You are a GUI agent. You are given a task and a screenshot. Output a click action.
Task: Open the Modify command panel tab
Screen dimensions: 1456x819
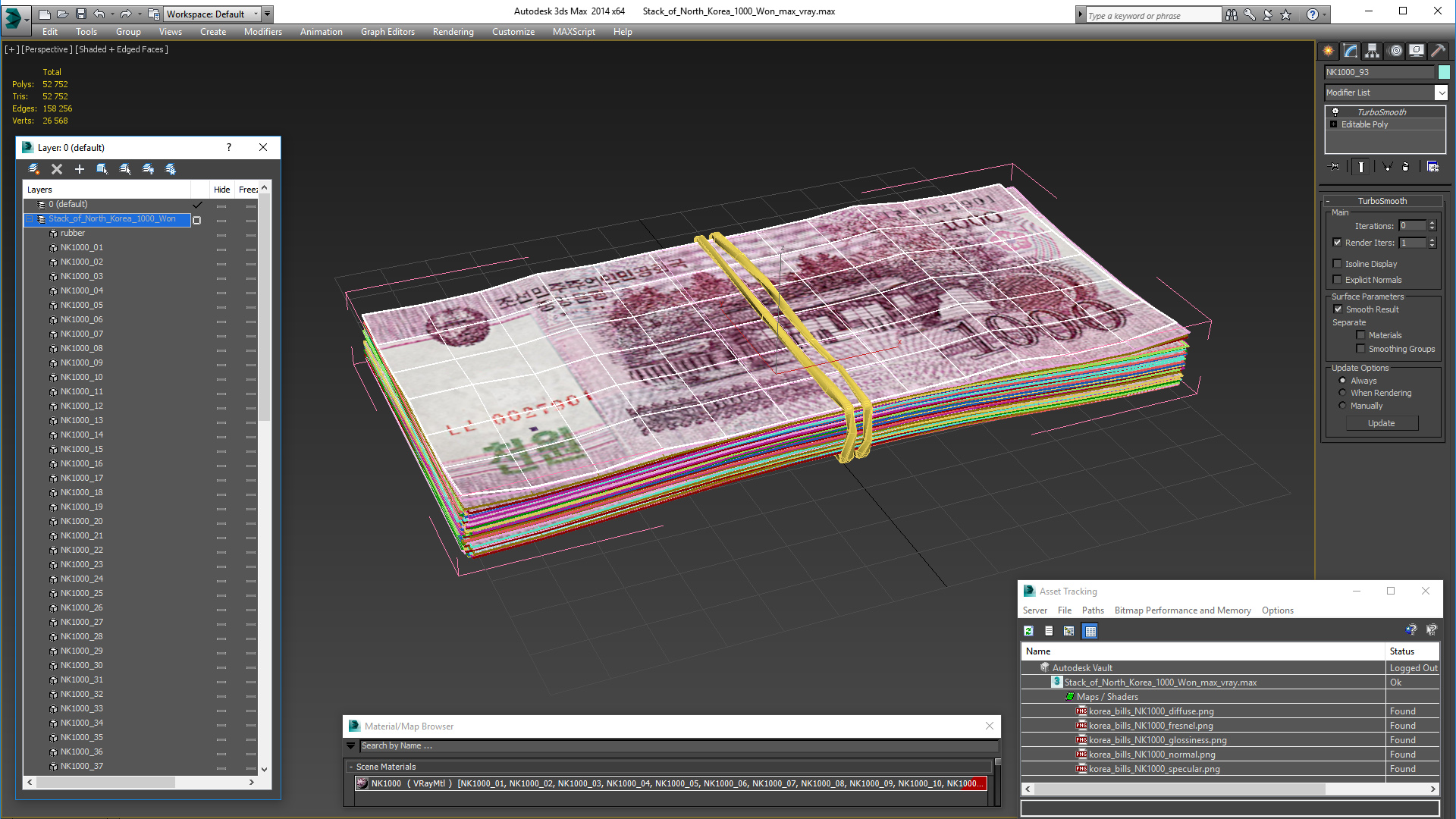pos(1351,51)
